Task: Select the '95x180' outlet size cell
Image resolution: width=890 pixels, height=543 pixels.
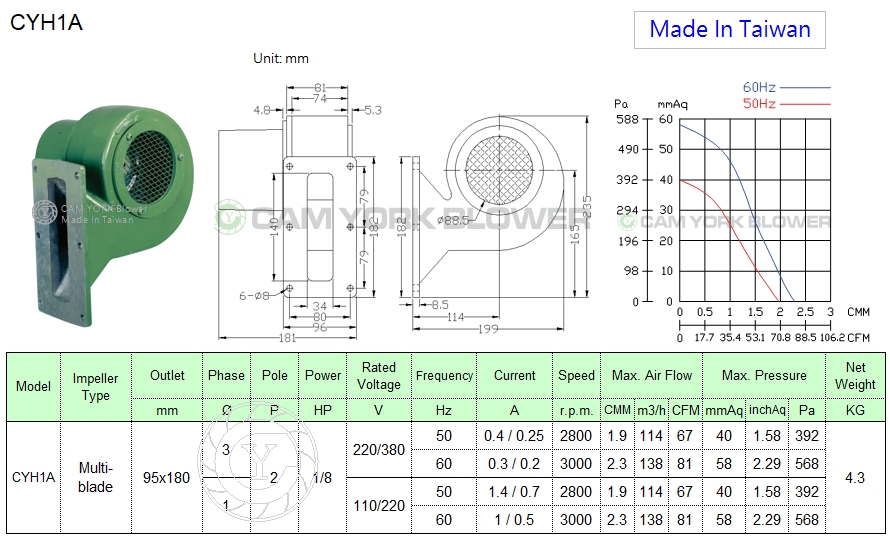Action: 166,478
